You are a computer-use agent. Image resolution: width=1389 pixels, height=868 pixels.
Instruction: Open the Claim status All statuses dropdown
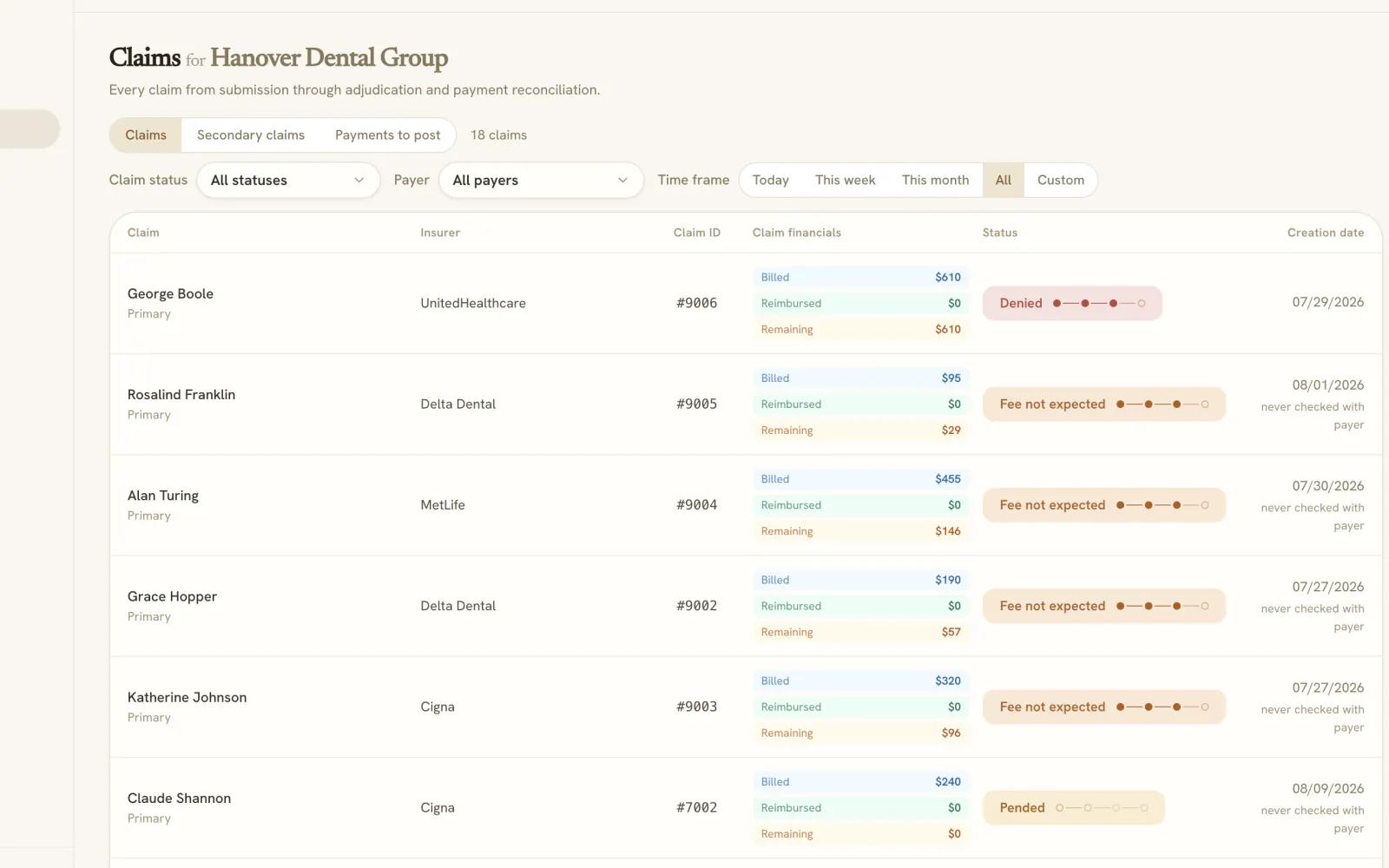point(288,181)
